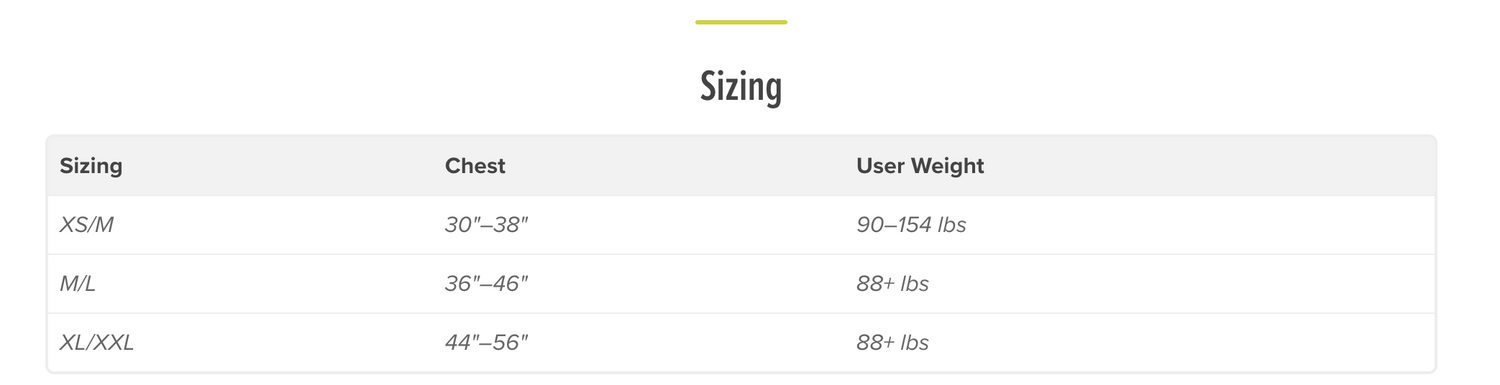Click the 90–154 lbs weight cell
The width and height of the screenshot is (1500, 385).
click(x=911, y=225)
